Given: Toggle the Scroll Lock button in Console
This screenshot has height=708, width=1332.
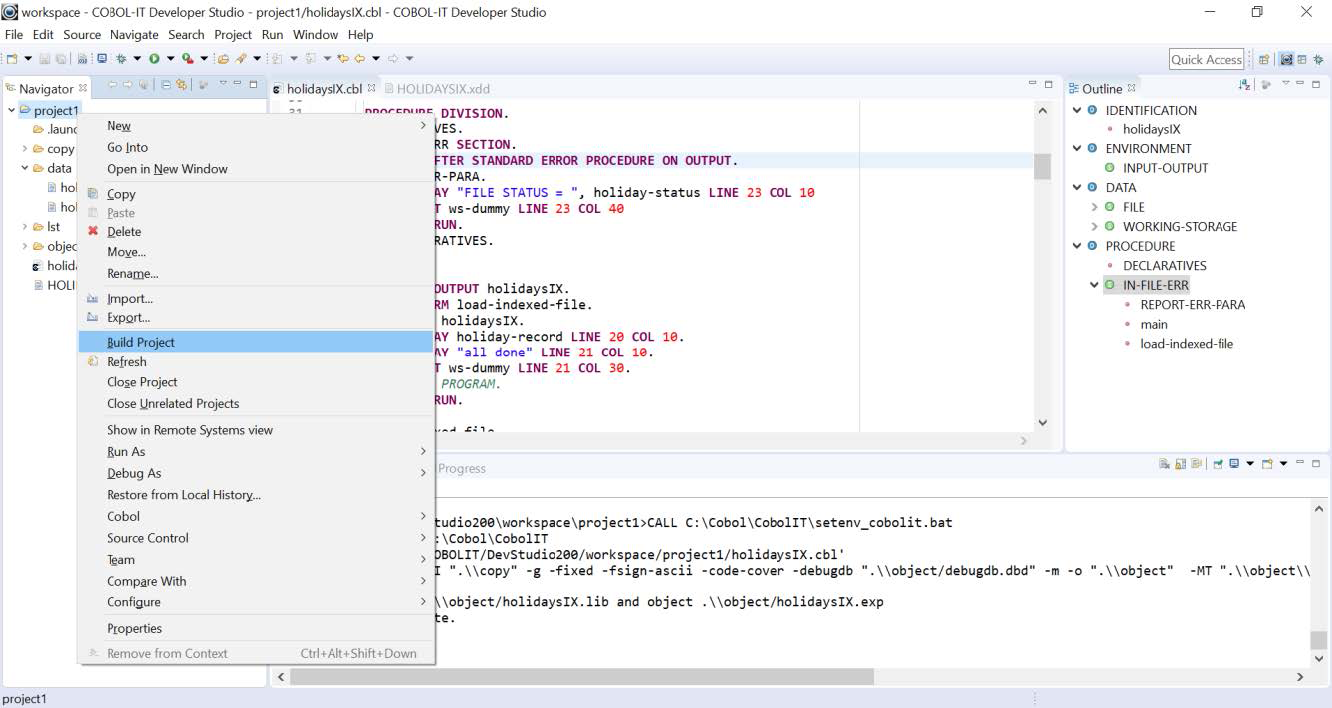Looking at the screenshot, I should coord(1181,464).
